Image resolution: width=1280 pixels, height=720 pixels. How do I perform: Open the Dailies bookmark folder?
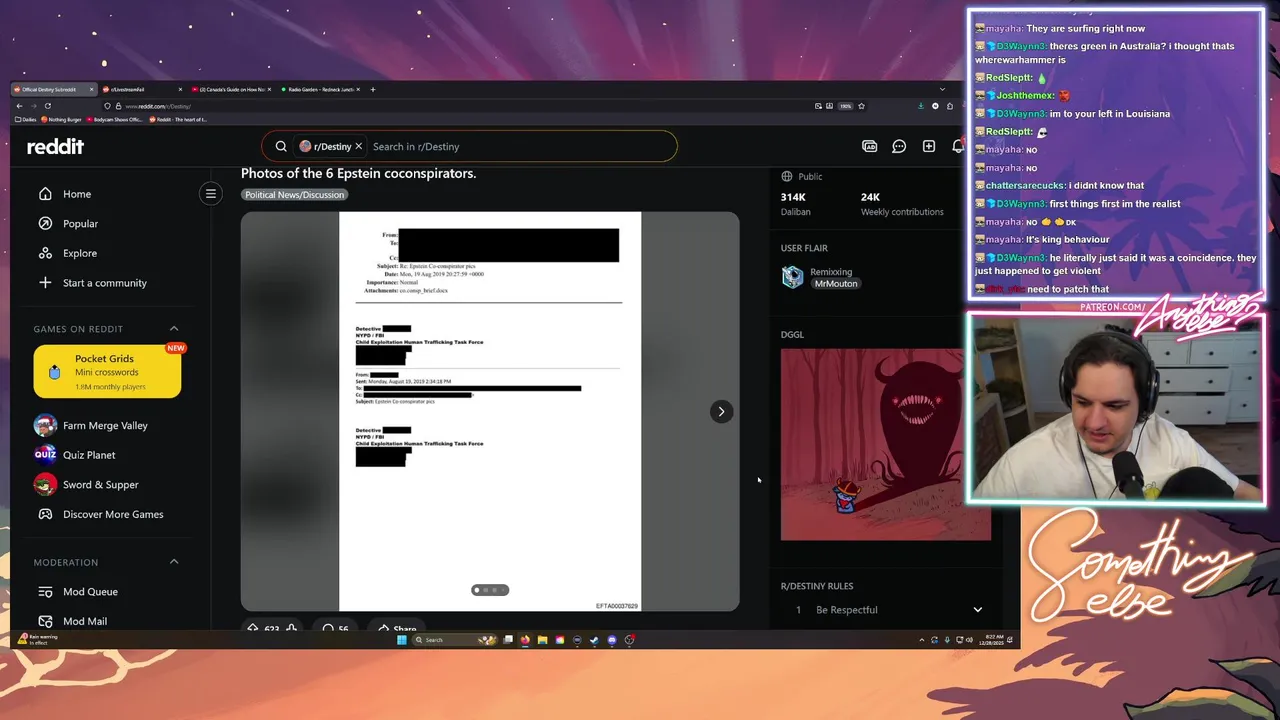click(x=26, y=119)
